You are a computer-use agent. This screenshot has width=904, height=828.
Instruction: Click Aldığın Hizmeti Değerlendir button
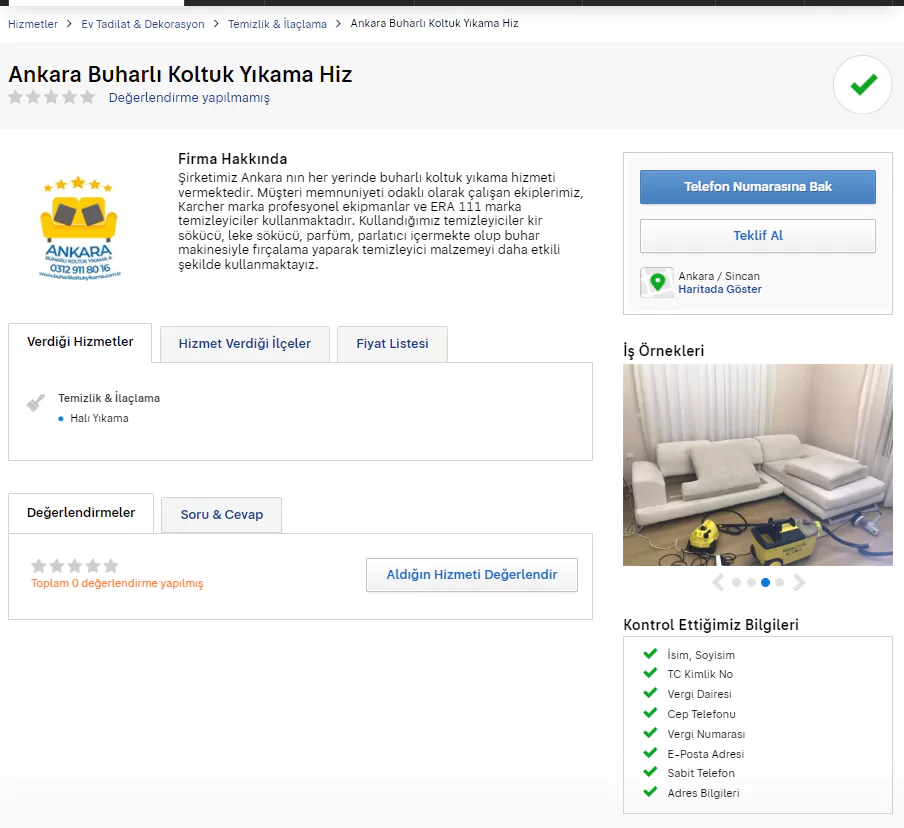tap(471, 575)
